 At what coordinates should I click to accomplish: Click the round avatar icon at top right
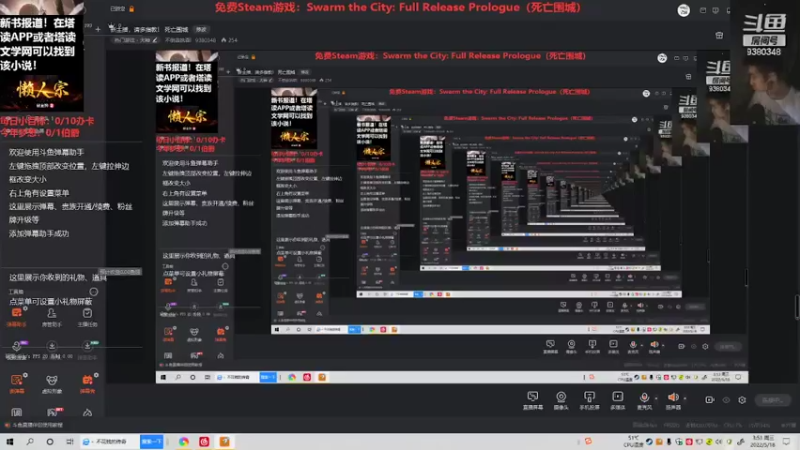click(684, 10)
